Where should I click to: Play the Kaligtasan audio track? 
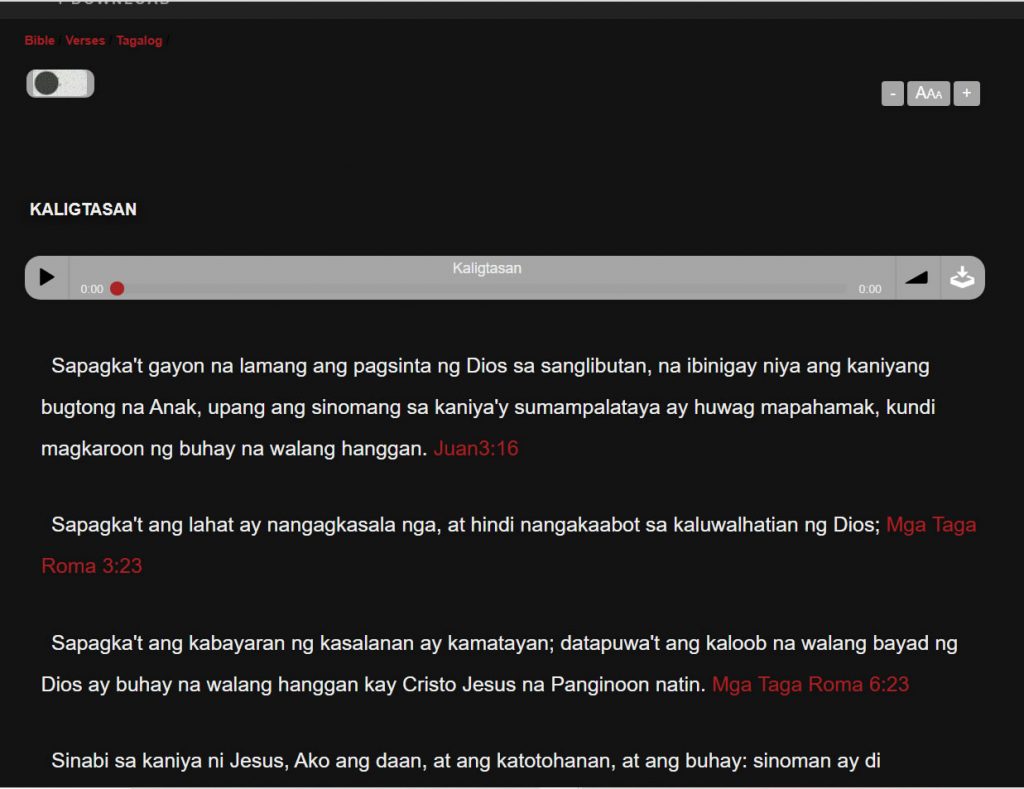[x=47, y=278]
